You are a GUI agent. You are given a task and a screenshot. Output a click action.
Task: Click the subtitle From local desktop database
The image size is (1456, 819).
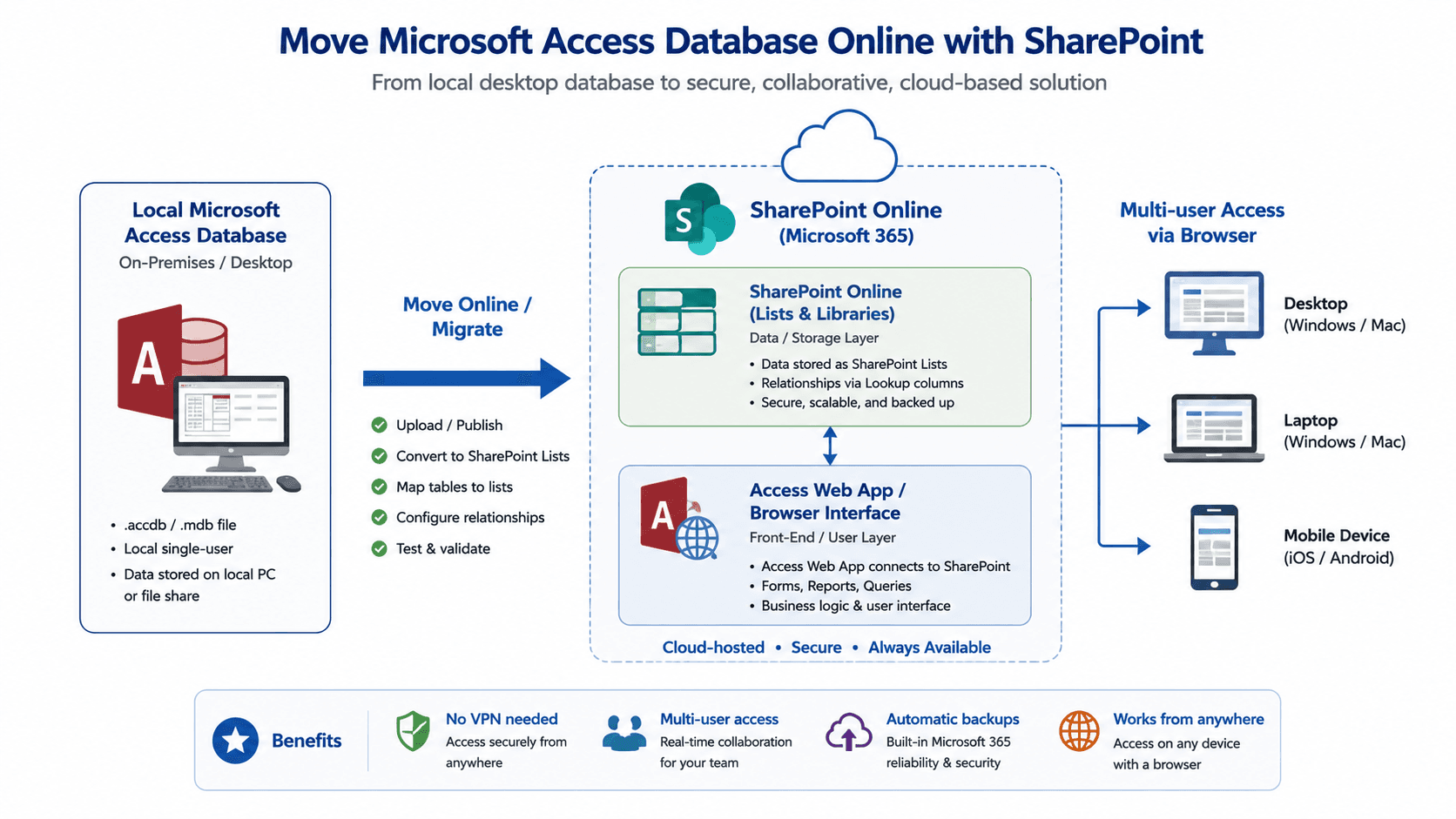[739, 83]
